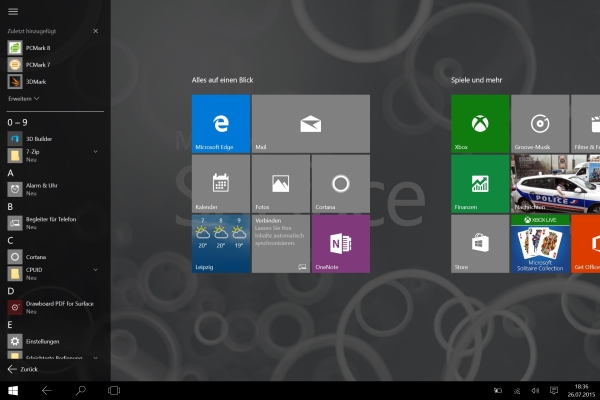The image size is (600, 400).
Task: Open the network tray icon
Action: tap(517, 391)
